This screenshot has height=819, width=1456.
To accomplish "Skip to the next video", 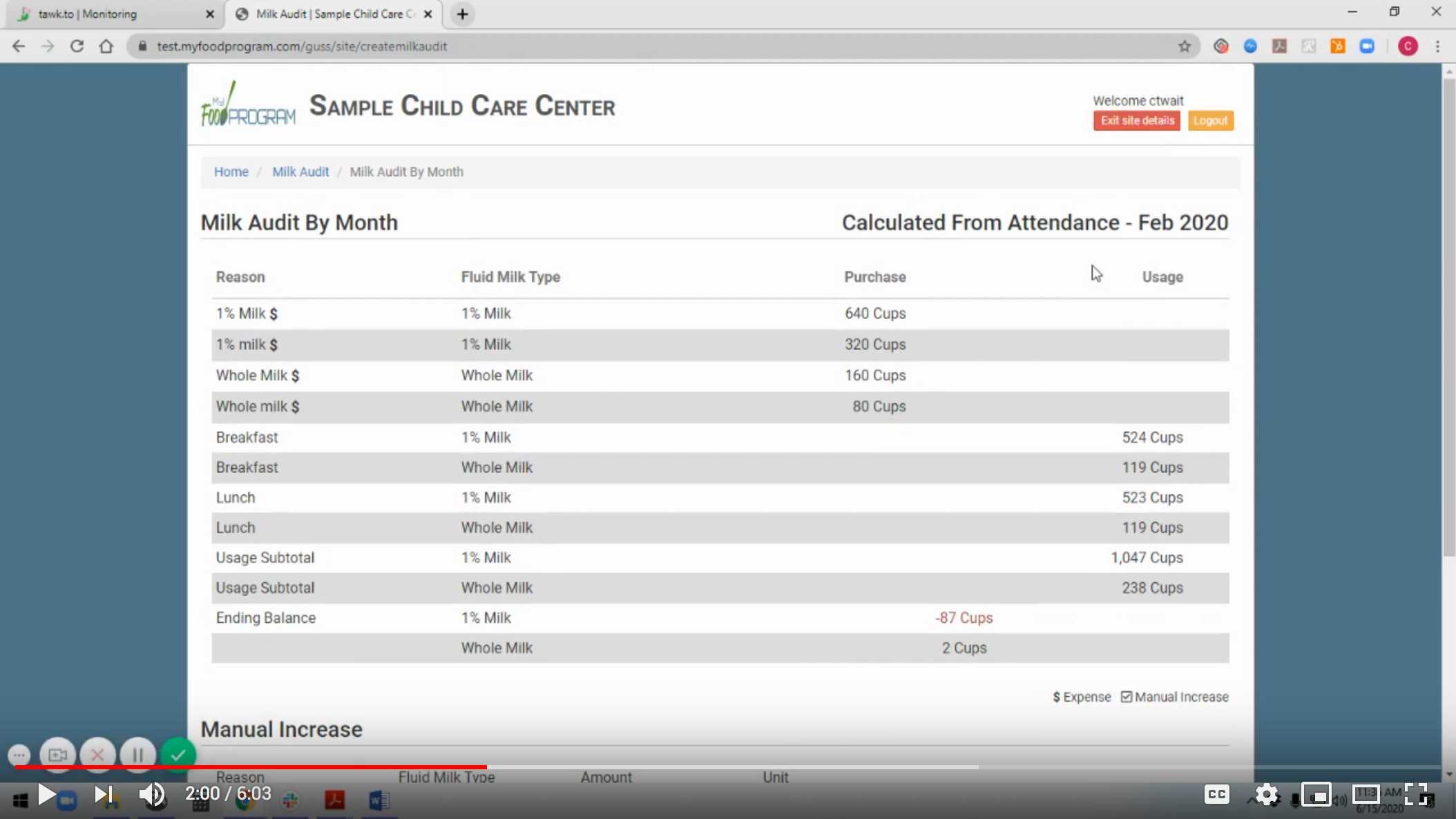I will tap(103, 795).
